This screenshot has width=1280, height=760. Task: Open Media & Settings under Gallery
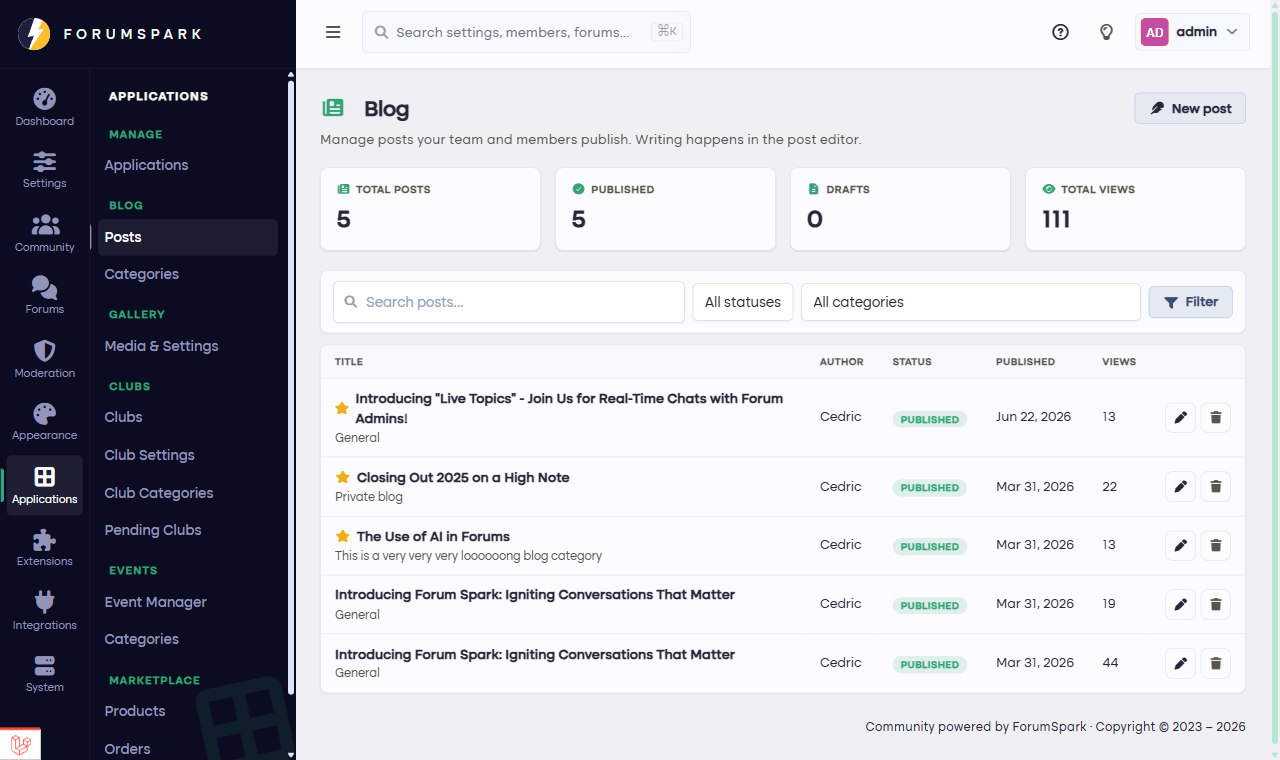pos(161,346)
